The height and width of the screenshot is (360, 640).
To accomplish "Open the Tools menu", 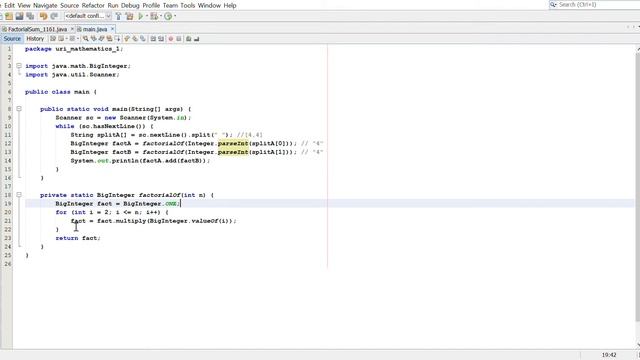I will pos(187,5).
